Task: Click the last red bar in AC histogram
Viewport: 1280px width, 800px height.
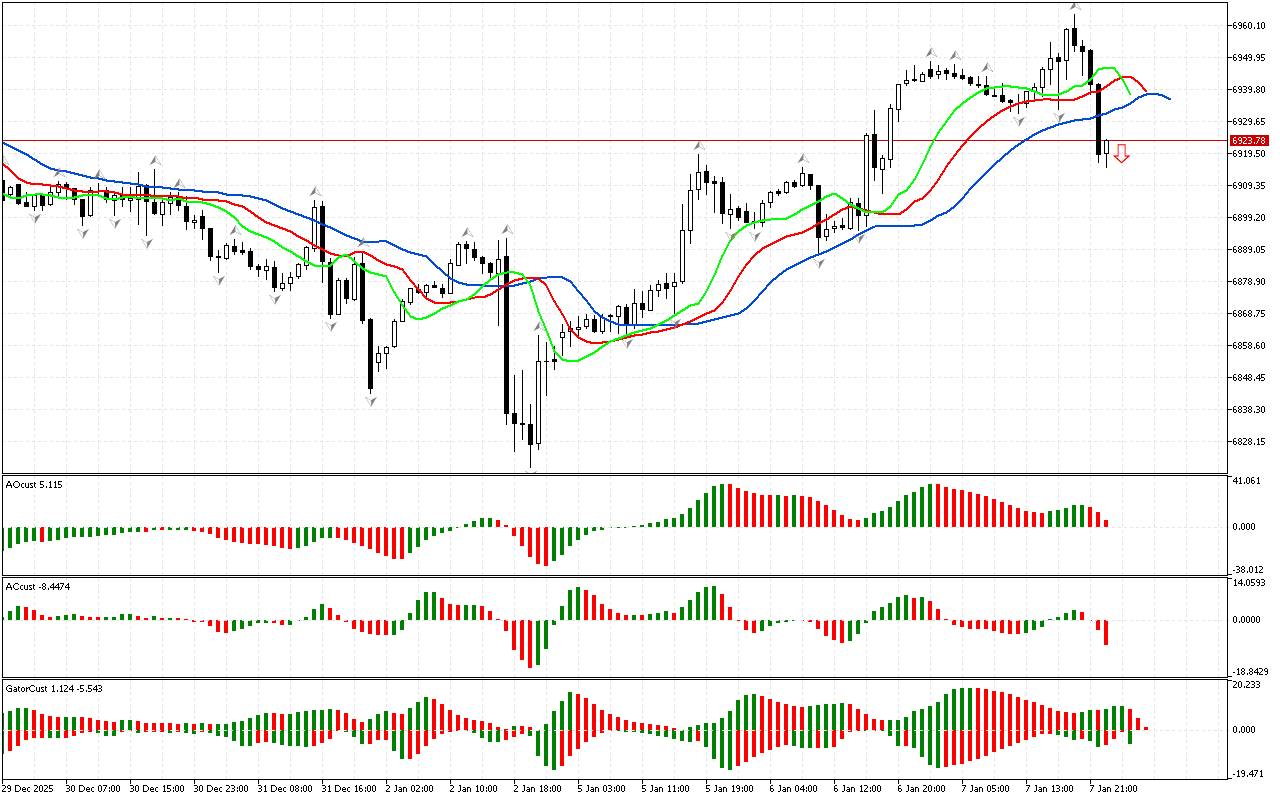Action: click(1106, 632)
